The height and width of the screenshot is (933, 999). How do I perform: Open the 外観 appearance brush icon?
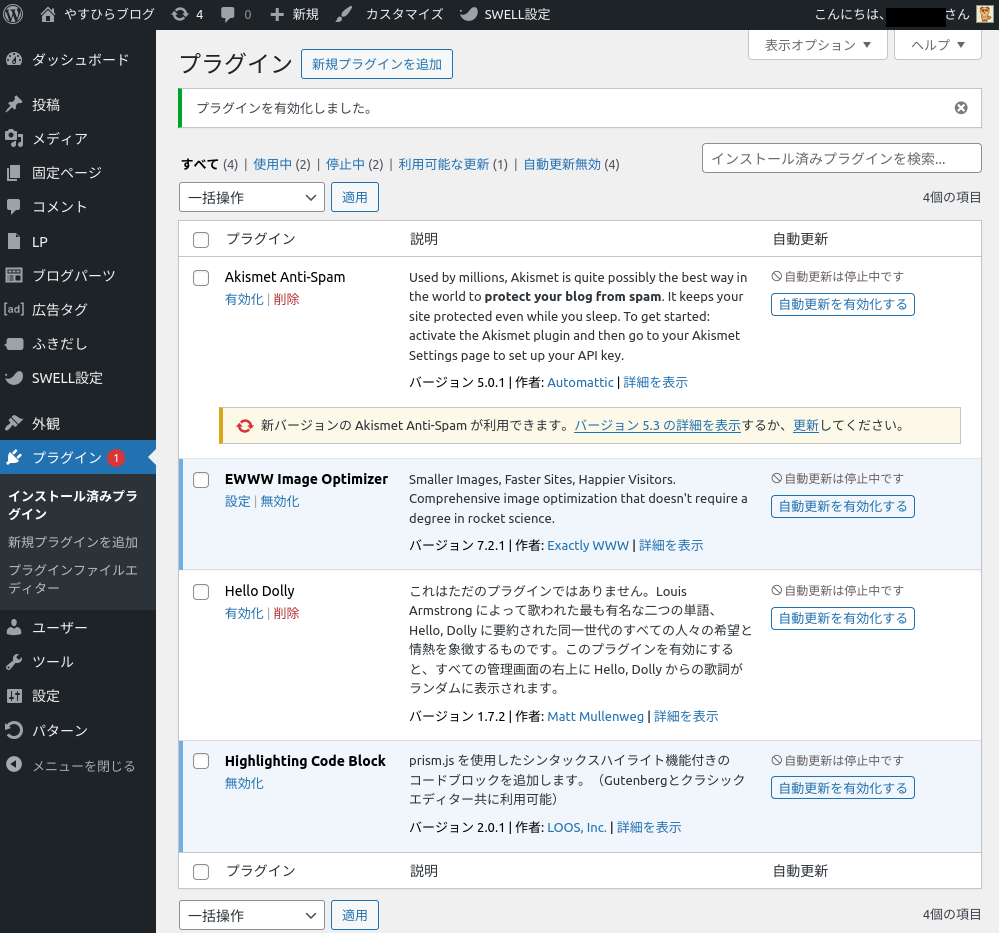tap(14, 424)
